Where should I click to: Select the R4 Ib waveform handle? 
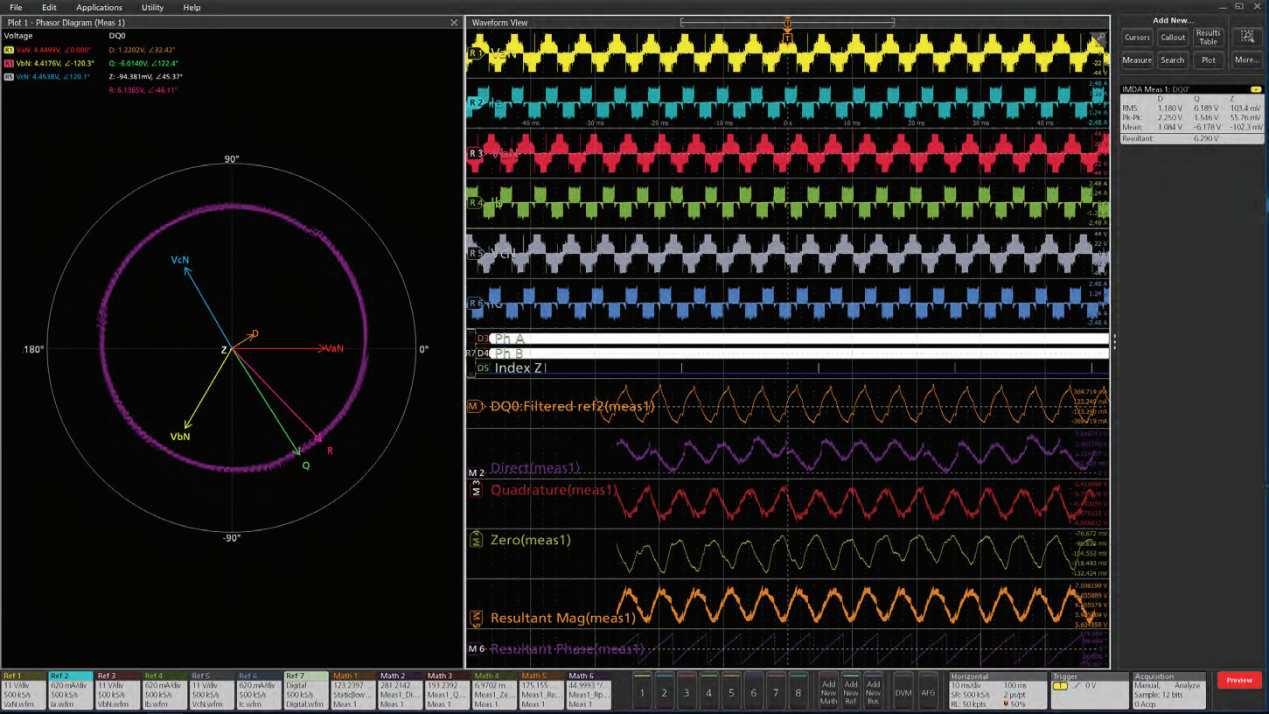pos(476,203)
